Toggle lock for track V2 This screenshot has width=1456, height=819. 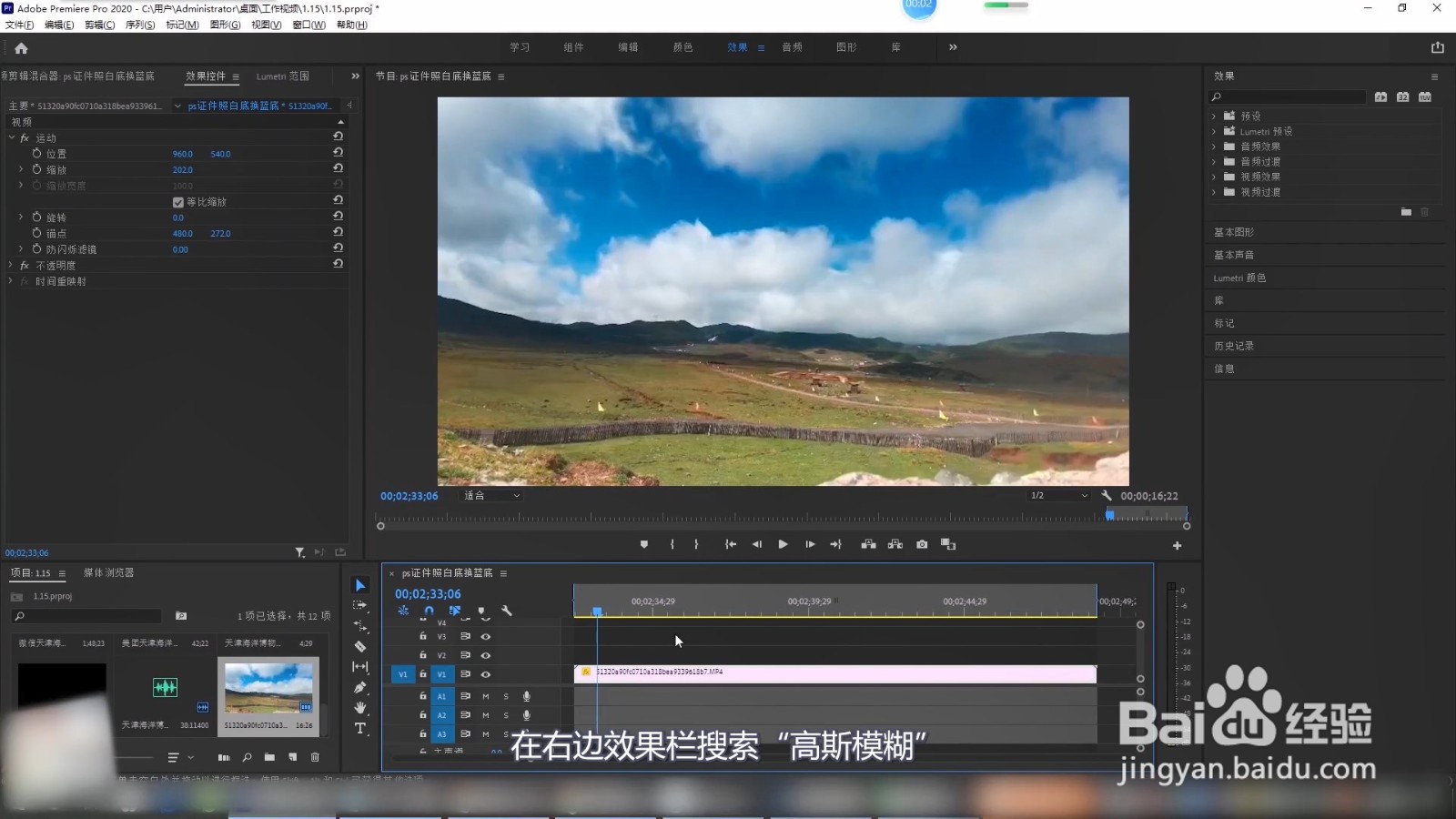[x=423, y=655]
